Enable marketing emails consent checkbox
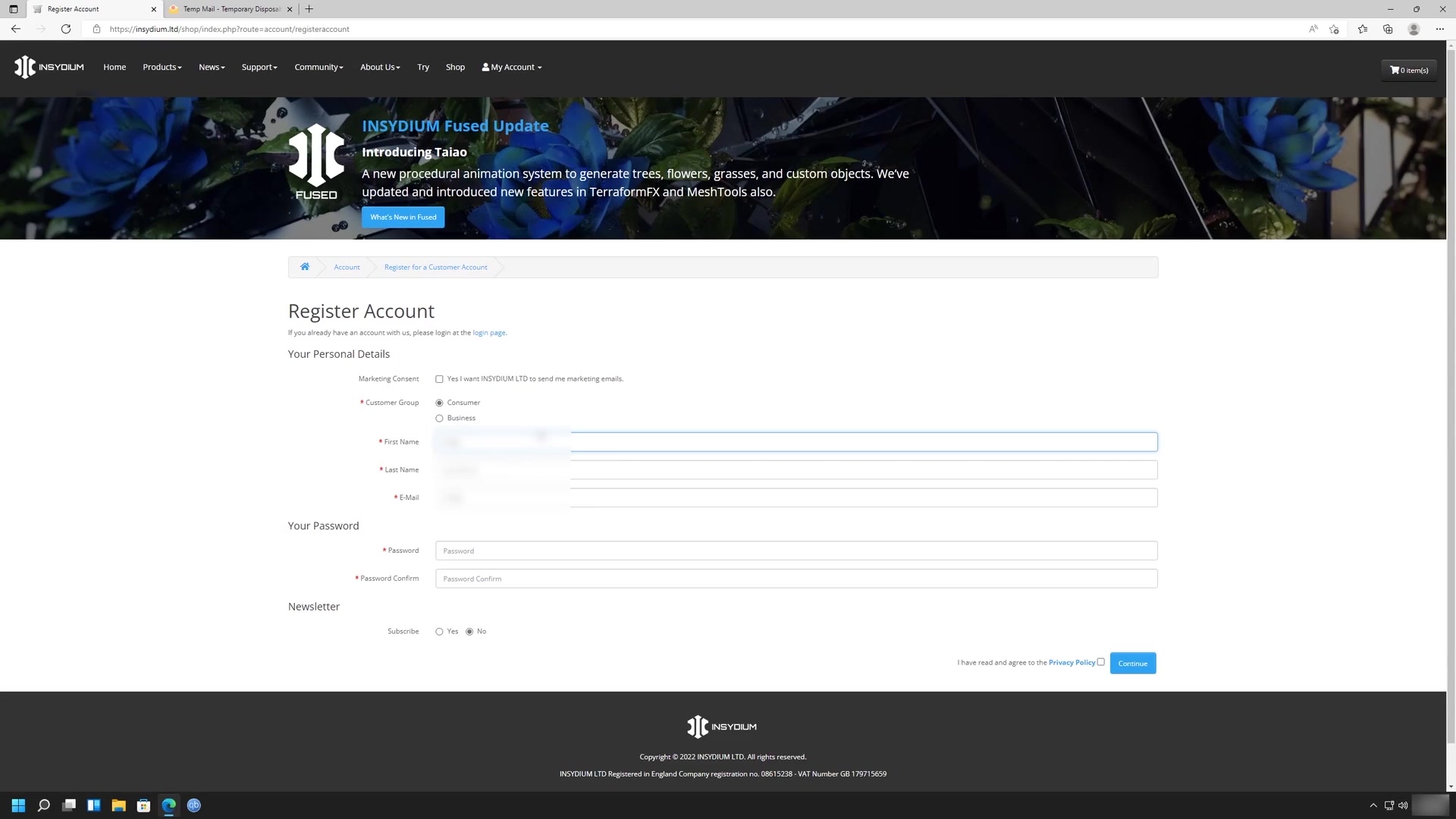Screen dimensions: 1456x819 (x=439, y=379)
